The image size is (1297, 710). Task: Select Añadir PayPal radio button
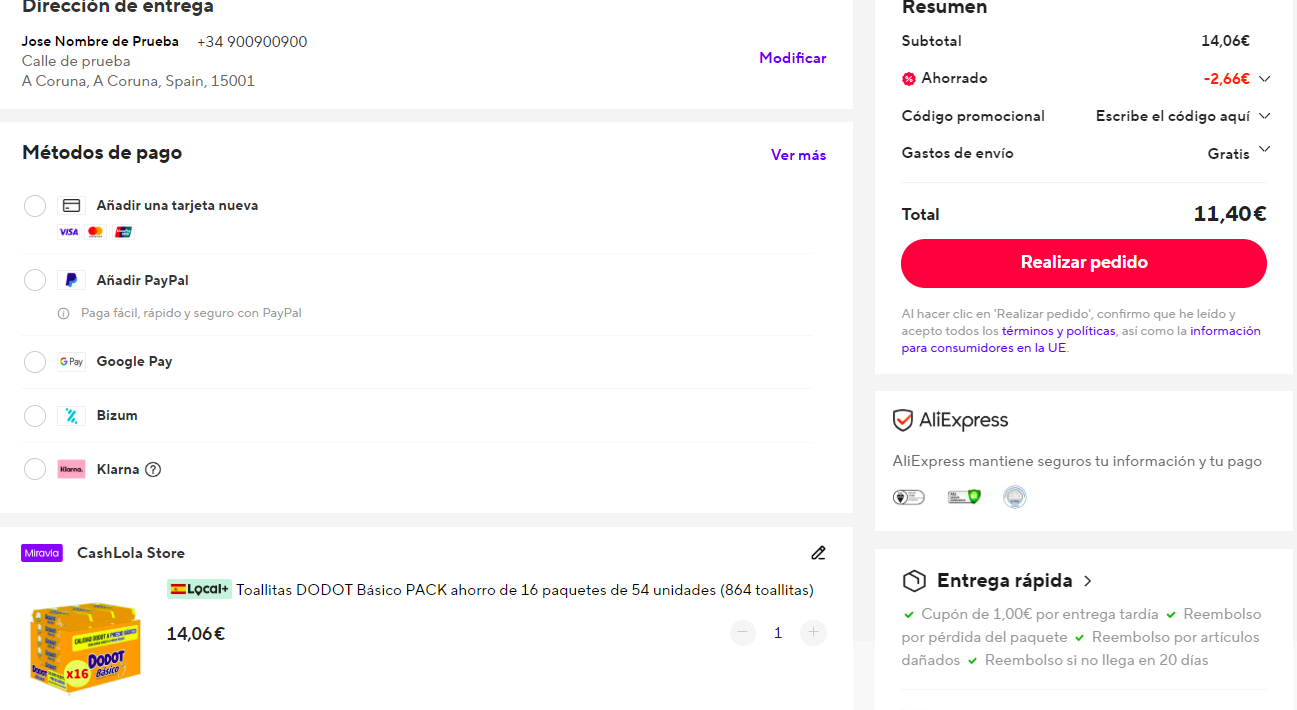pyautogui.click(x=35, y=280)
